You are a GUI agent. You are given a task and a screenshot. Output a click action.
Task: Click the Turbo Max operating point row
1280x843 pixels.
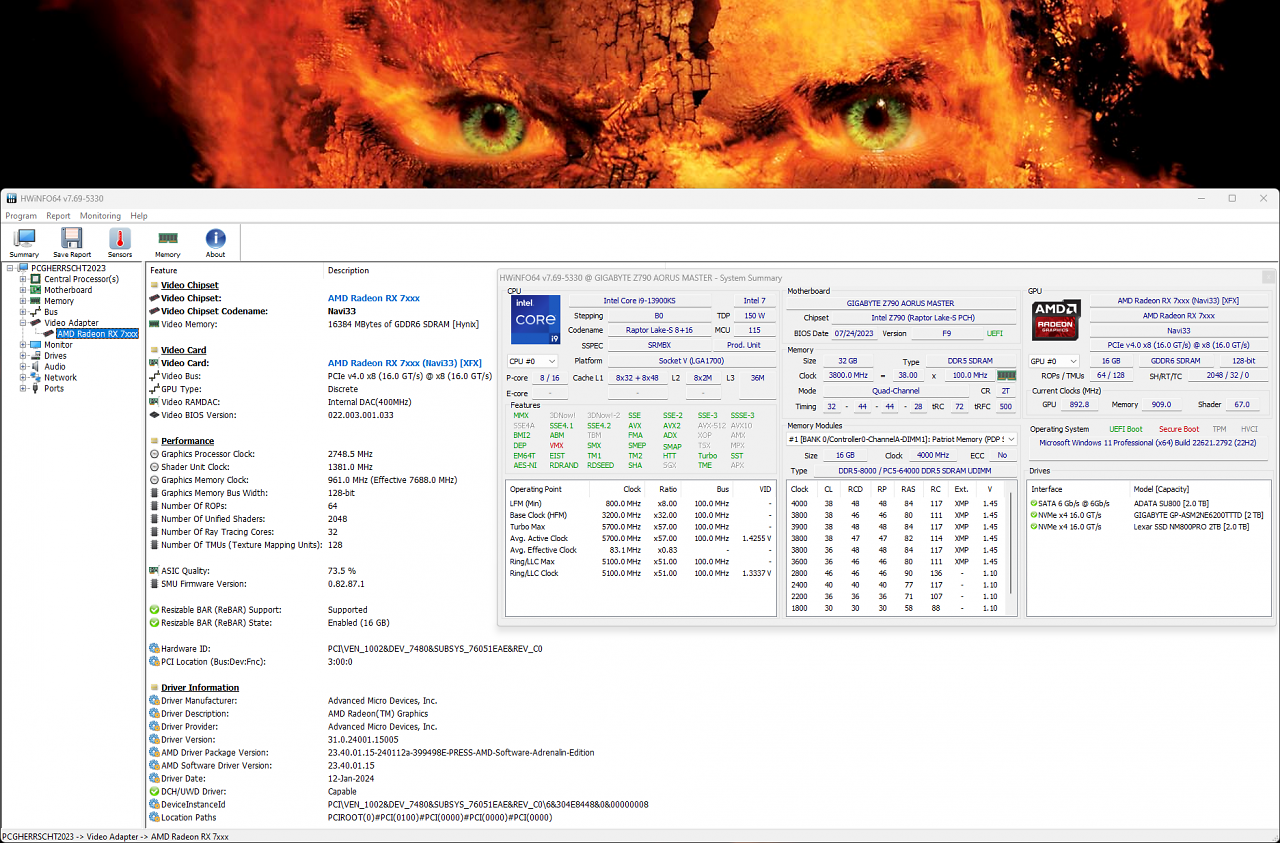pos(640,526)
